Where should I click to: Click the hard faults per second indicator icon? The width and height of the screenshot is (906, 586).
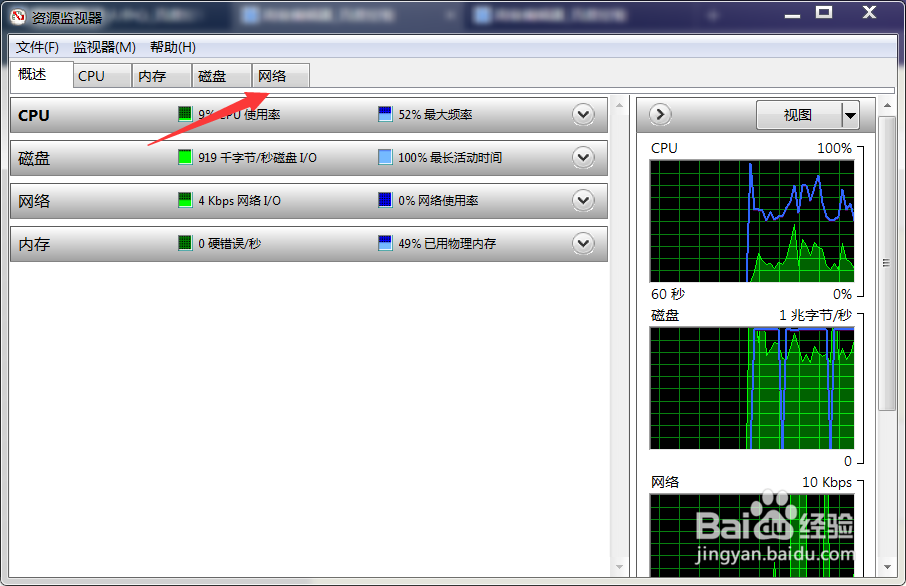click(x=184, y=243)
